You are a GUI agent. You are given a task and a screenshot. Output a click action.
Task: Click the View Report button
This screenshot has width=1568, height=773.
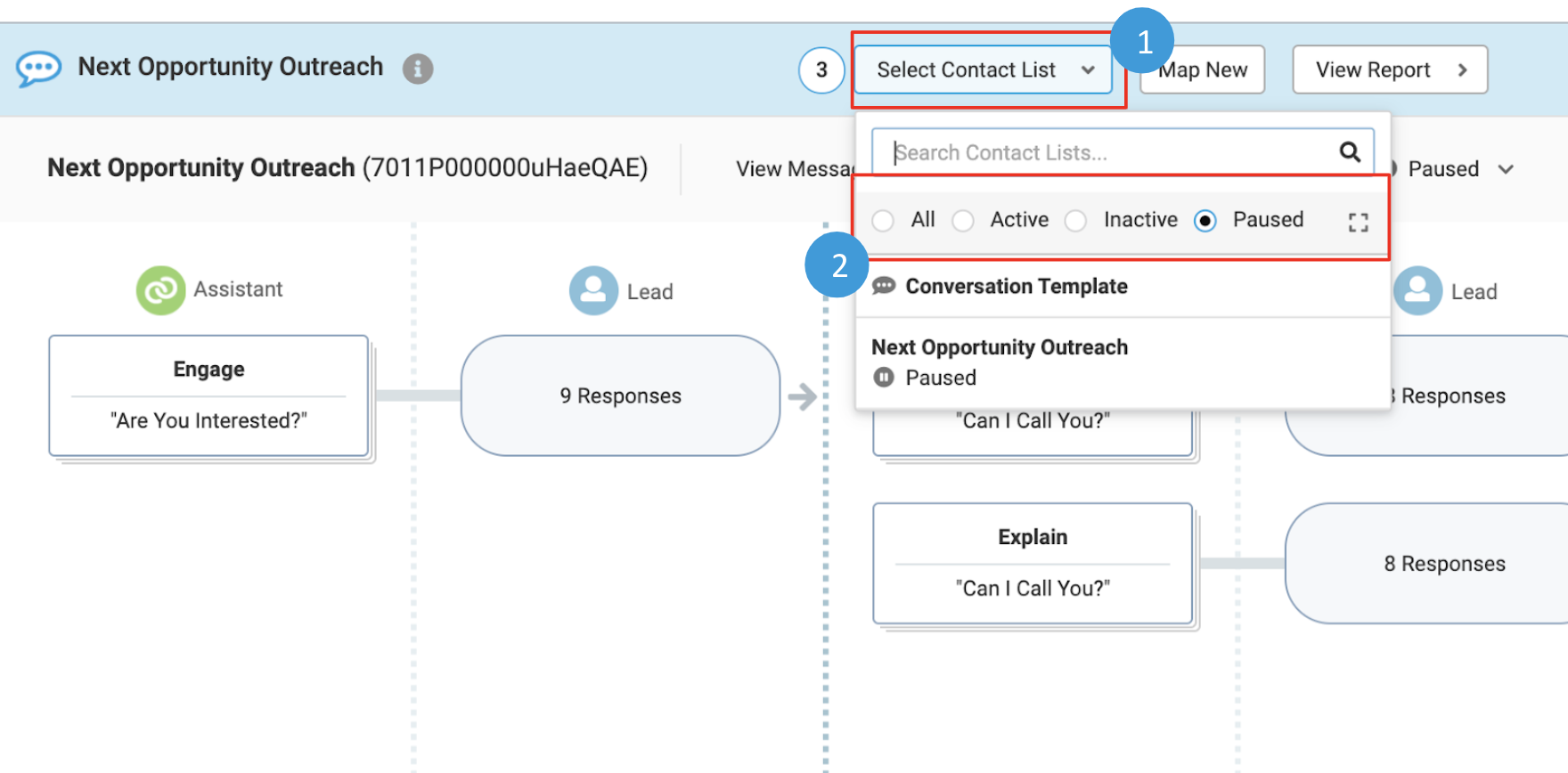(x=1390, y=69)
